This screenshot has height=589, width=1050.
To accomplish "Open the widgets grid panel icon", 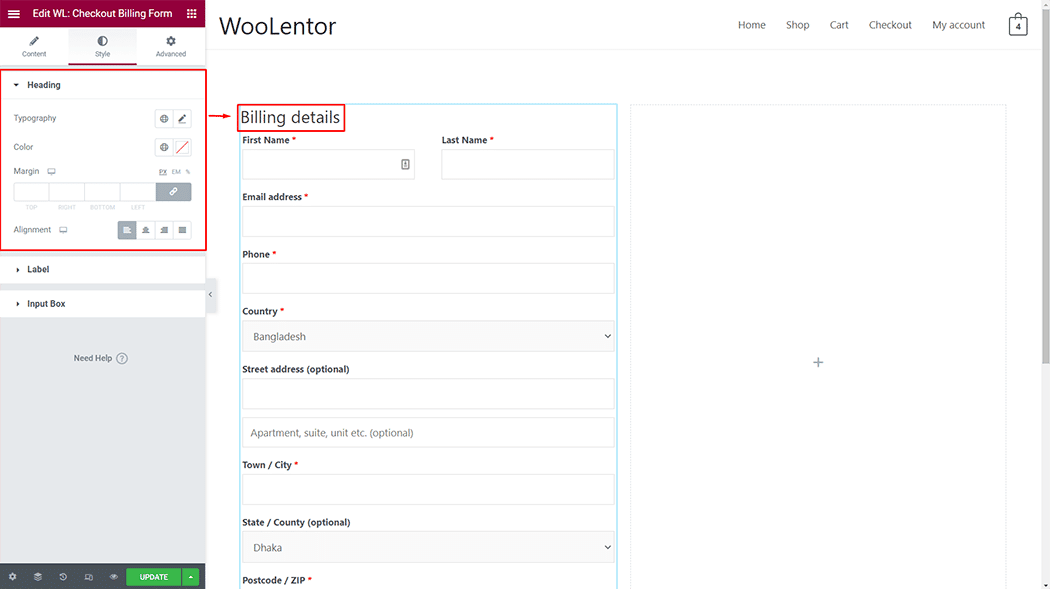I will click(192, 13).
